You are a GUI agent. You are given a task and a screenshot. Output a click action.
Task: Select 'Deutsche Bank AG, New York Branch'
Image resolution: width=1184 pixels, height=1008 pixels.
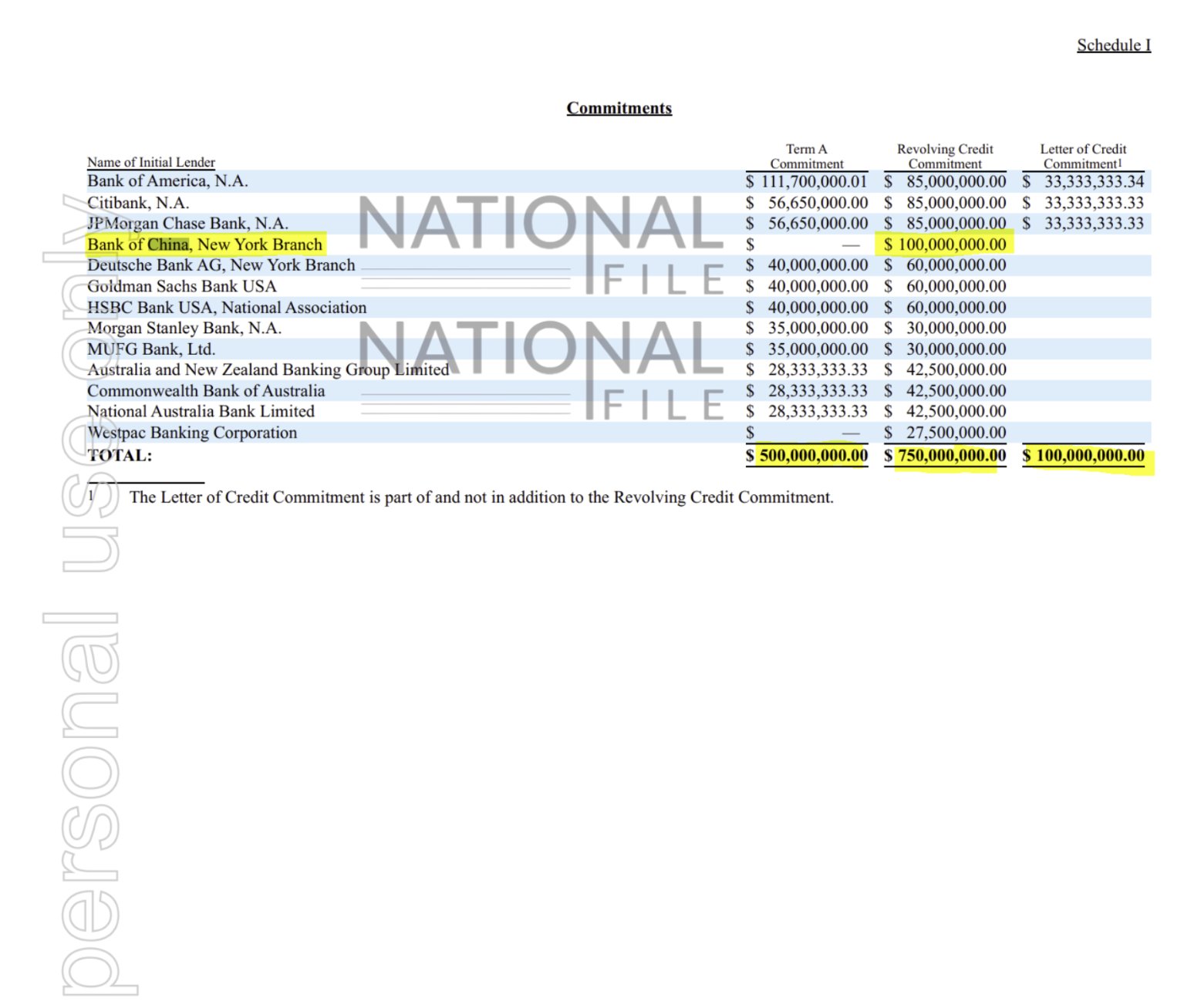pos(221,265)
